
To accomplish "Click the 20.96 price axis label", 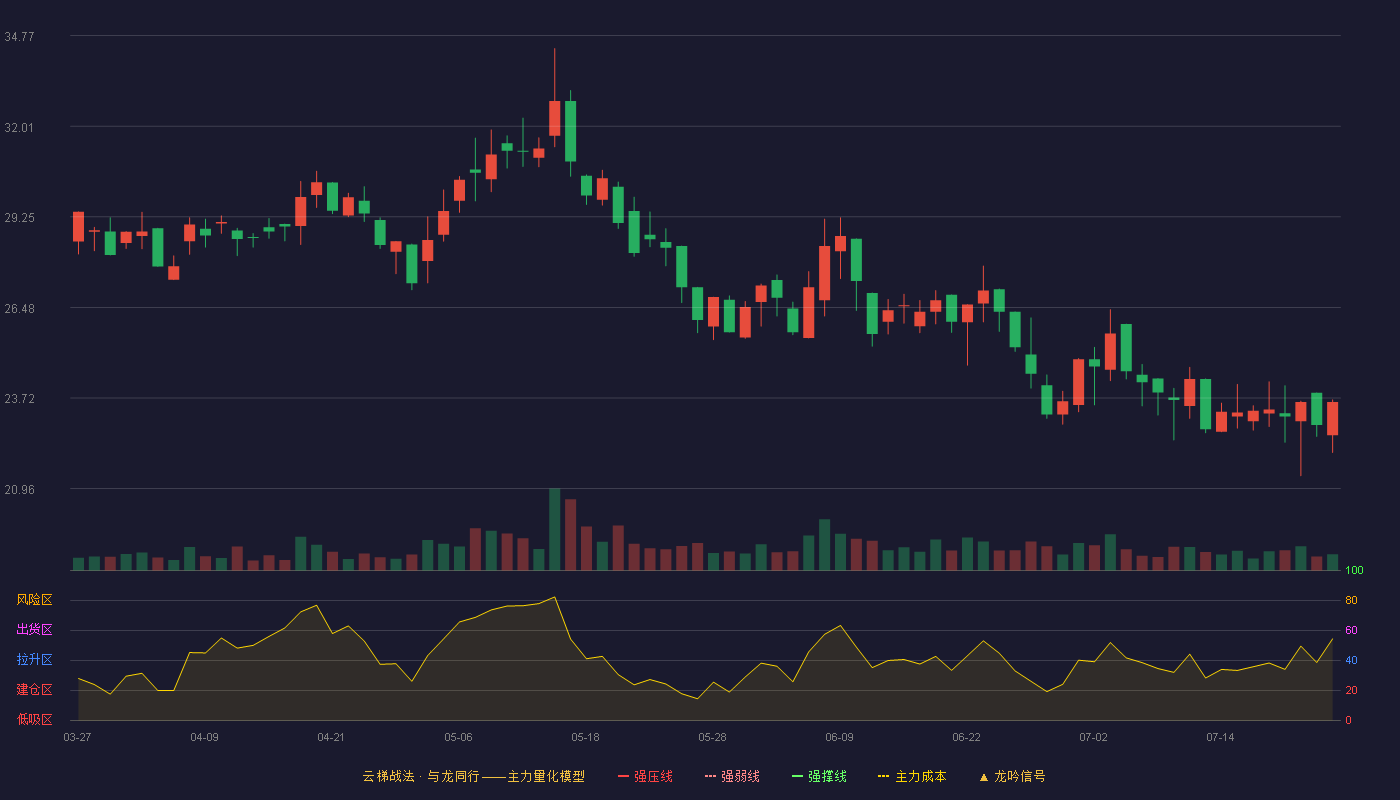I will click(x=19, y=489).
